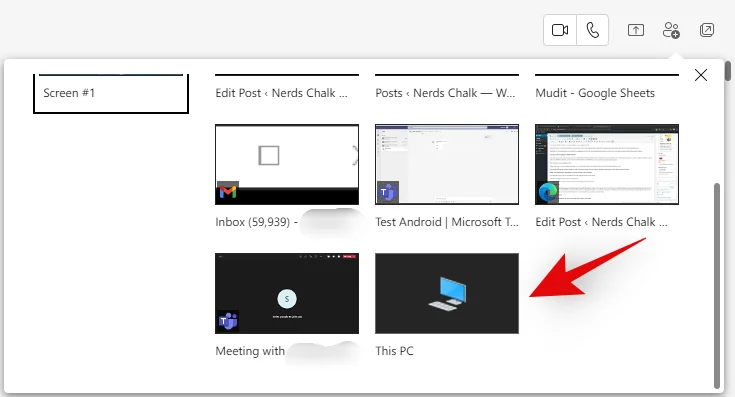Click the 'This PC' label
Screen dimensions: 735x397
click(394, 351)
